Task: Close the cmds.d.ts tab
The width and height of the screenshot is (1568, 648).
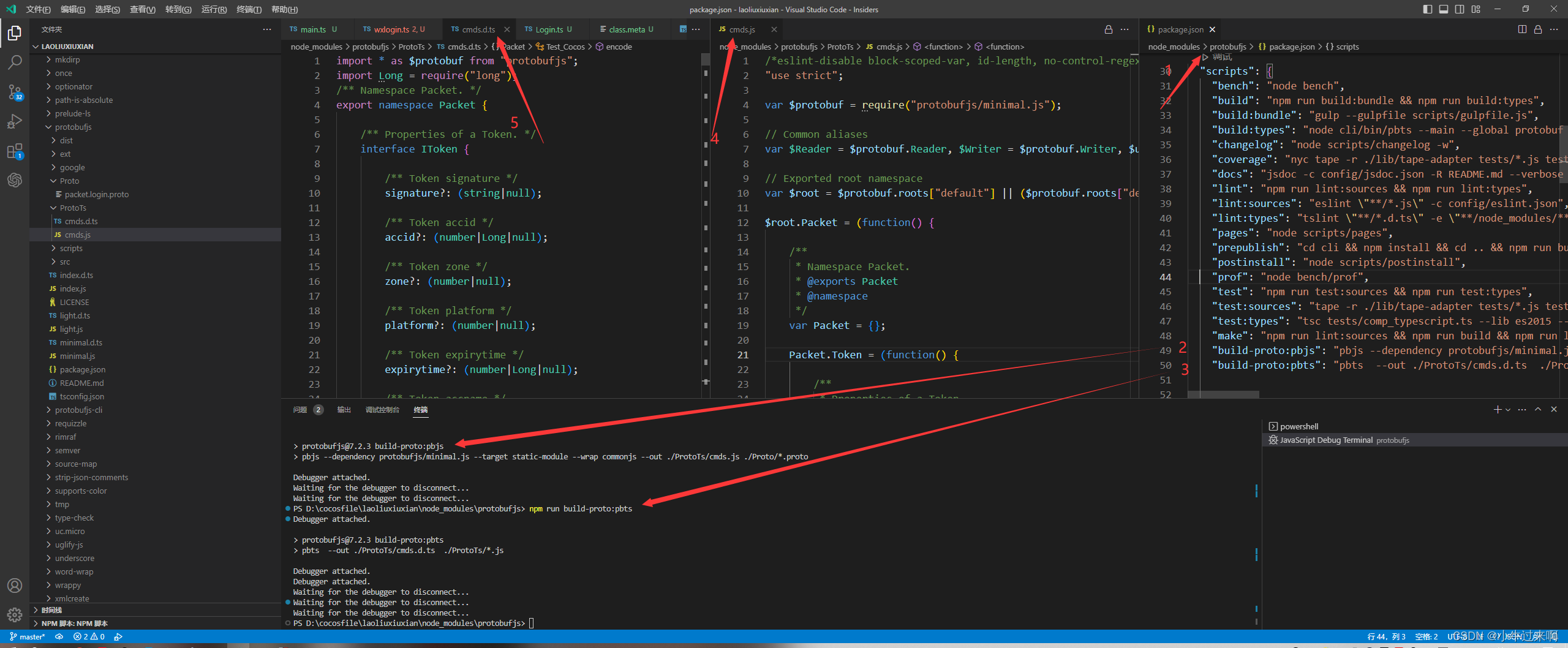Action: (x=507, y=29)
